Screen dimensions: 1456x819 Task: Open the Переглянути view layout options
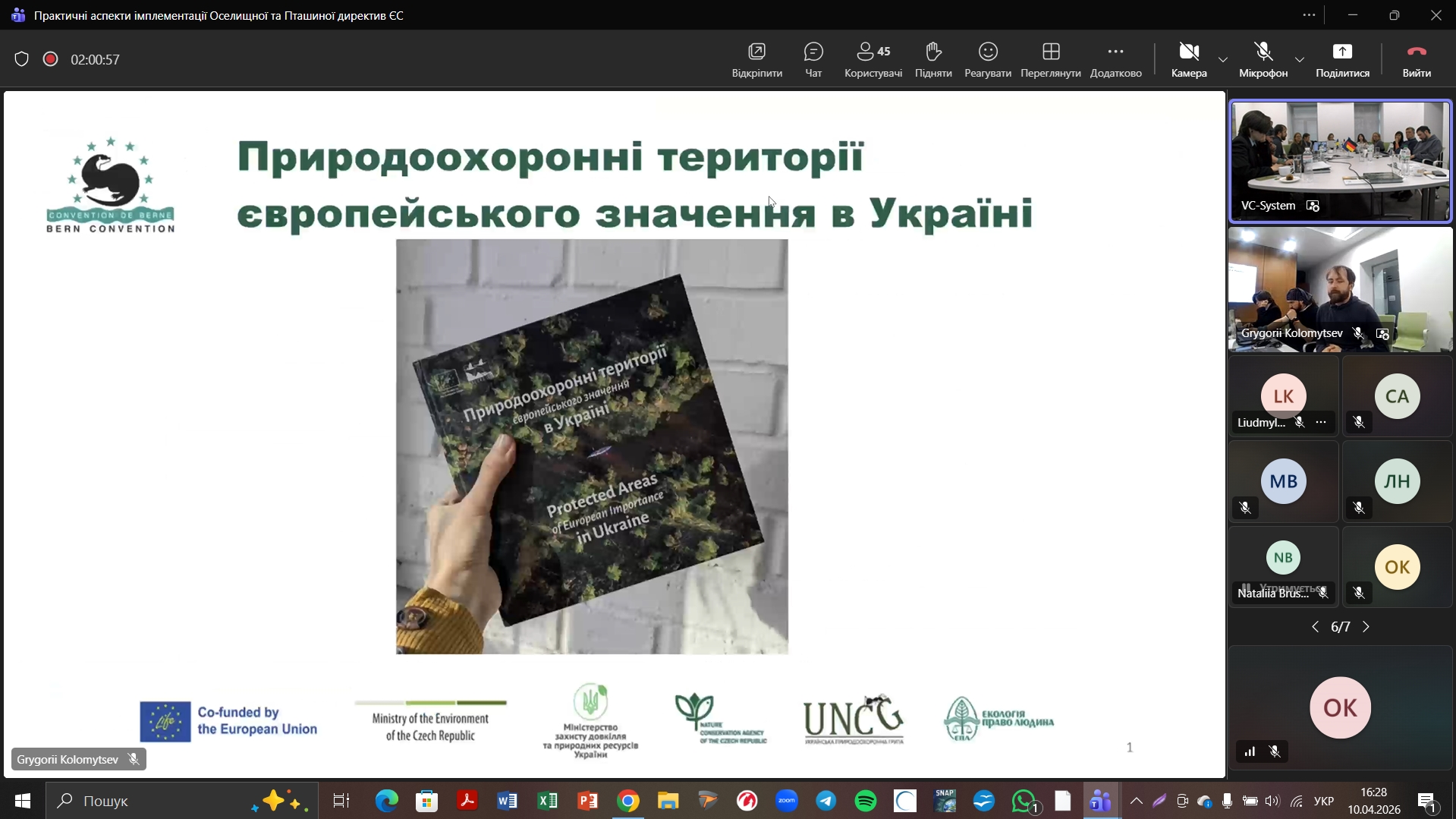pyautogui.click(x=1050, y=60)
